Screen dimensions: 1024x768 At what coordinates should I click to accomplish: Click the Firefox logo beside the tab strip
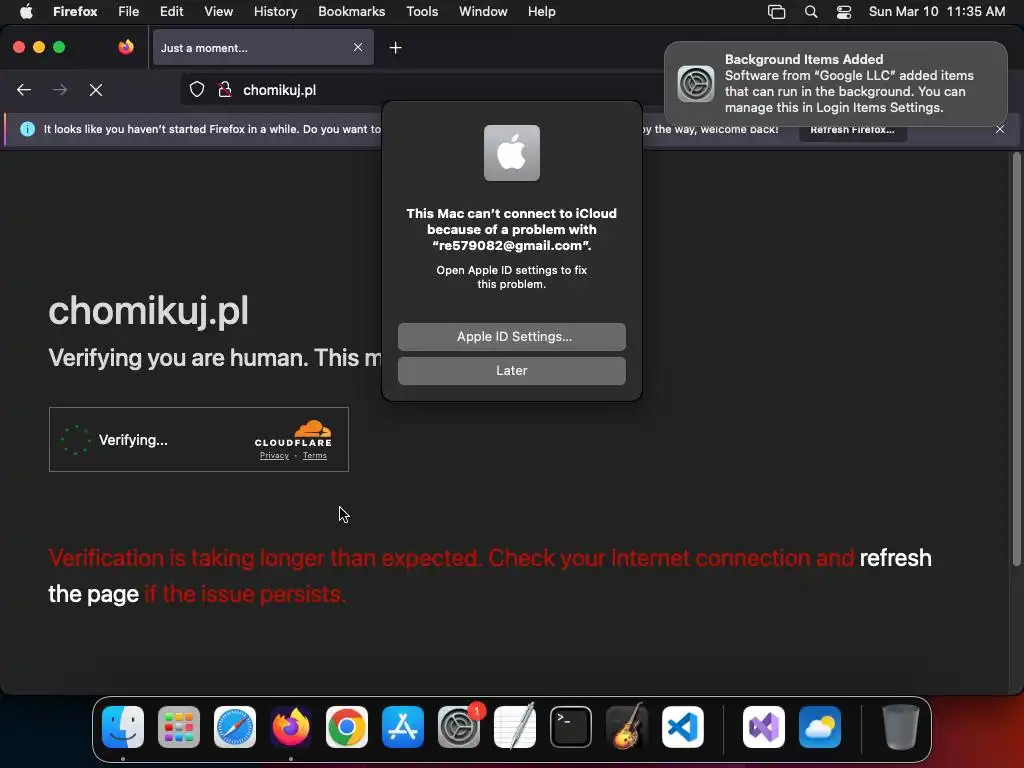(x=125, y=47)
